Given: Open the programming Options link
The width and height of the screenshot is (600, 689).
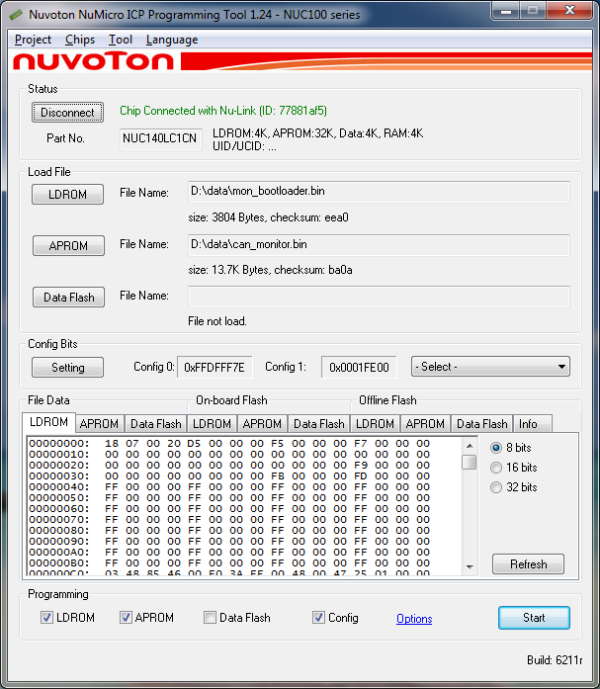Looking at the screenshot, I should click(414, 619).
